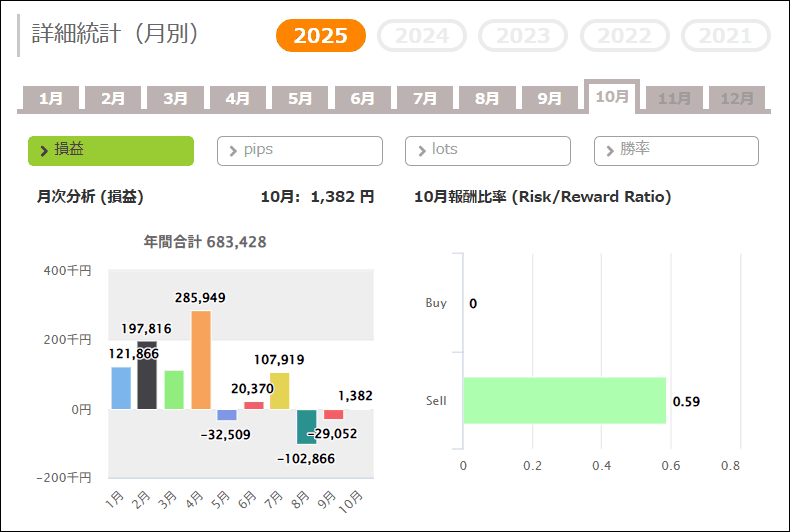Switch to the 4月 month tab
Screen dimensions: 790x532
tap(238, 98)
